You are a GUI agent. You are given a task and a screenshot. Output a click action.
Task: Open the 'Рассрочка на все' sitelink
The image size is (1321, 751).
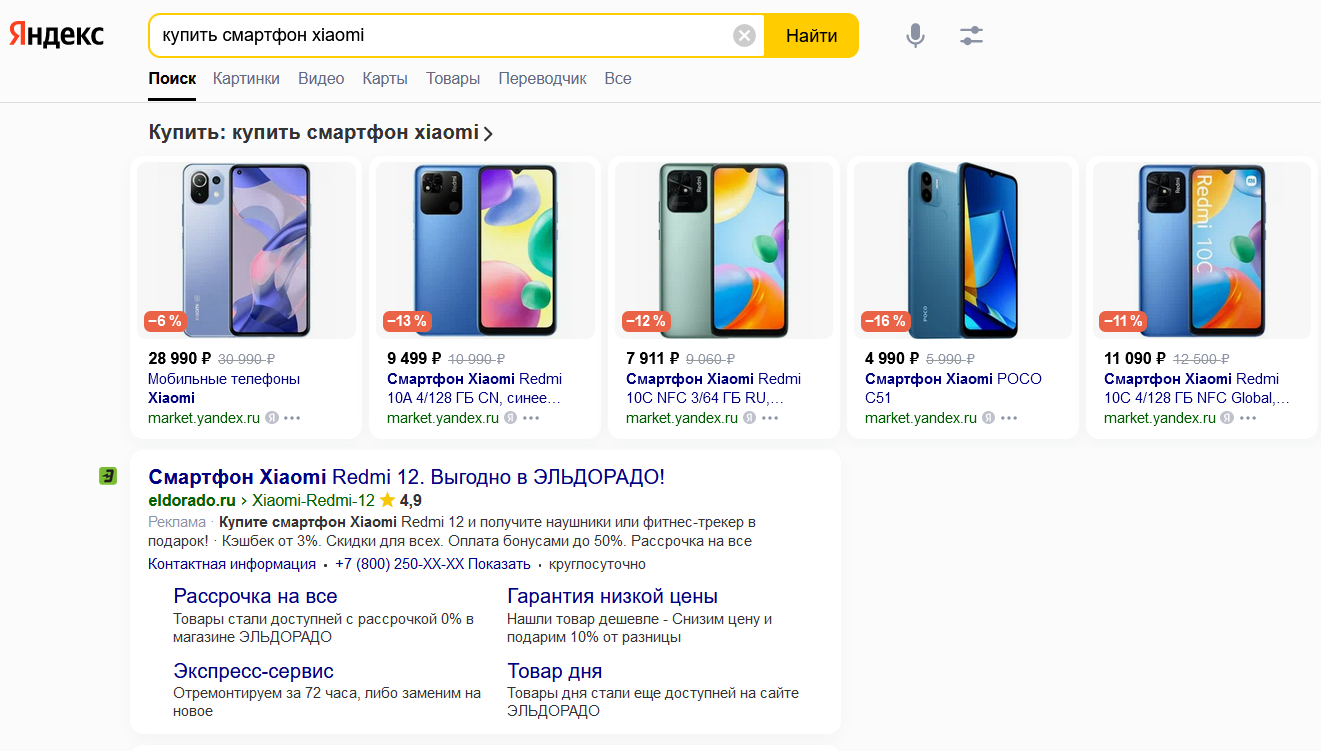[255, 596]
